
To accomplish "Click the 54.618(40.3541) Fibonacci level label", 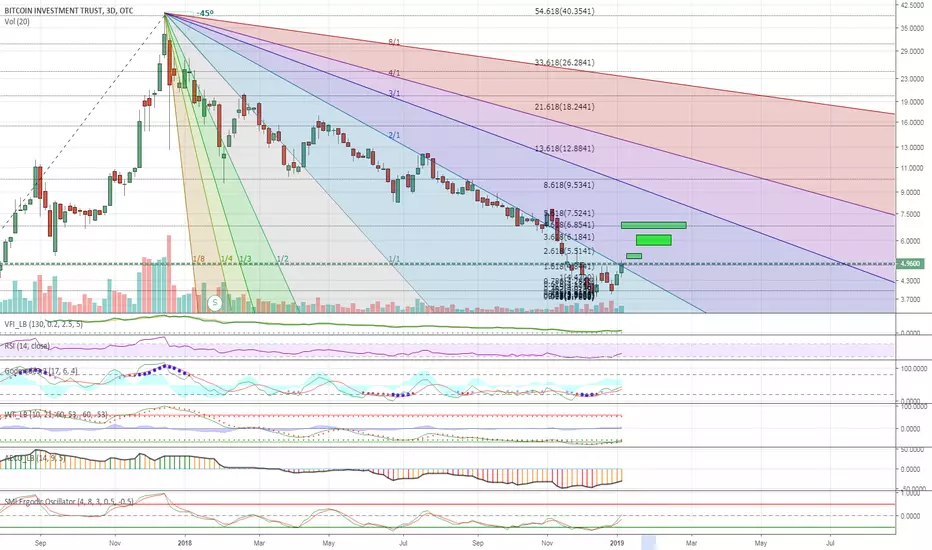I will click(565, 11).
